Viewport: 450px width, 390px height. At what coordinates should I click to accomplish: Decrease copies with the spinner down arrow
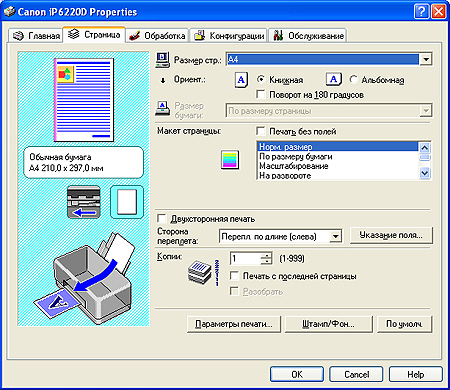(x=266, y=261)
